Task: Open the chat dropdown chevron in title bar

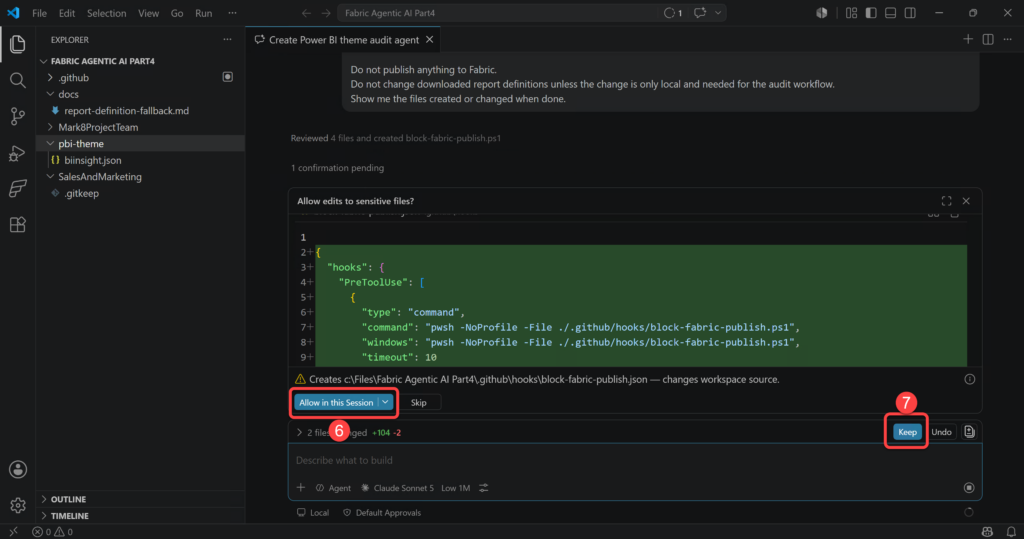Action: pos(718,13)
